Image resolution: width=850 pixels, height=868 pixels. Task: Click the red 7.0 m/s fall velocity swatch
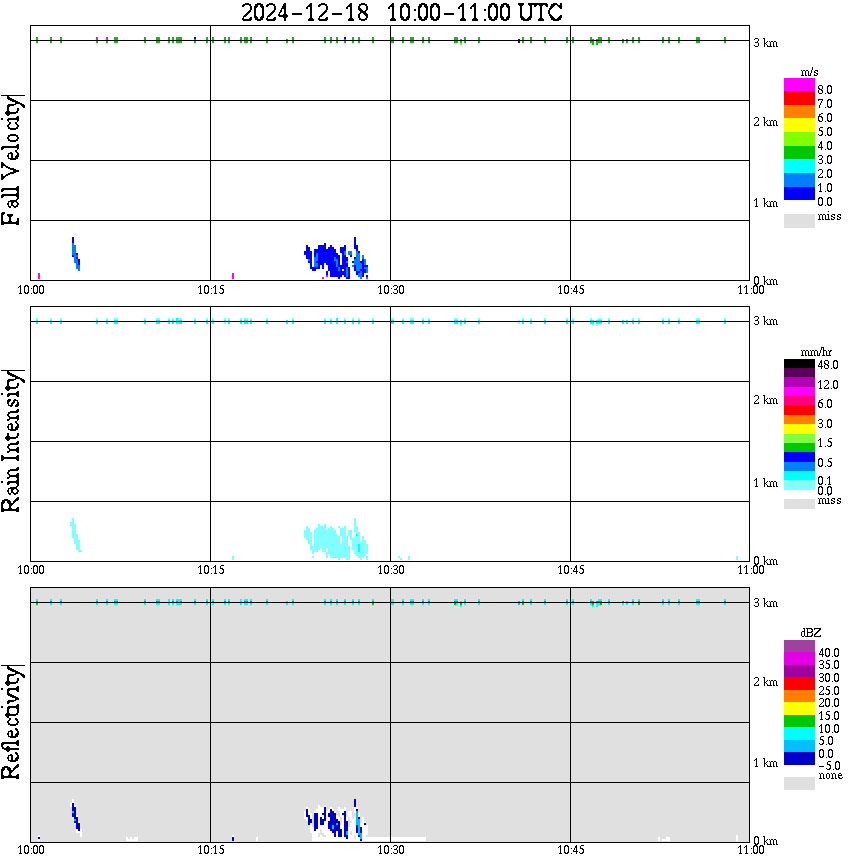point(799,97)
